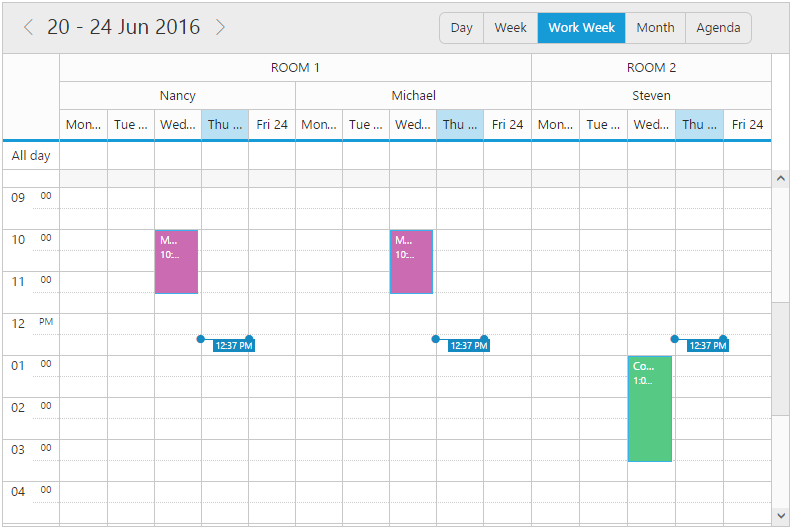Viewport: 793px width, 530px height.
Task: Go to next week using right arrow
Action: pyautogui.click(x=220, y=27)
